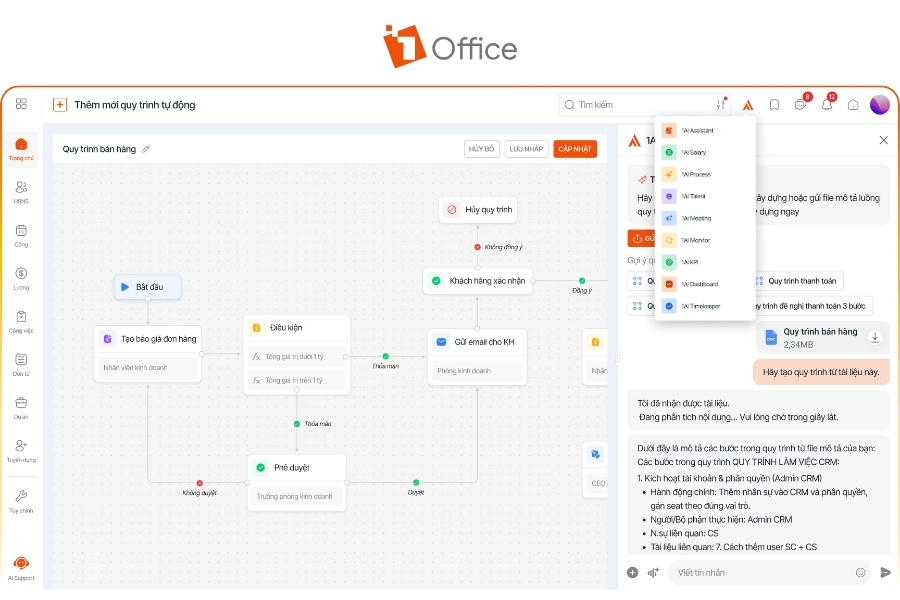
Task: Go to Trang chủ in sidebar
Action: pyautogui.click(x=21, y=149)
